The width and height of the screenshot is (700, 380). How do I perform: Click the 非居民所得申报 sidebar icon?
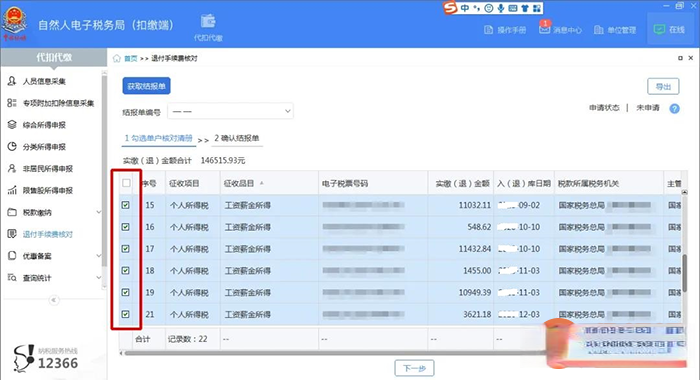[x=12, y=168]
